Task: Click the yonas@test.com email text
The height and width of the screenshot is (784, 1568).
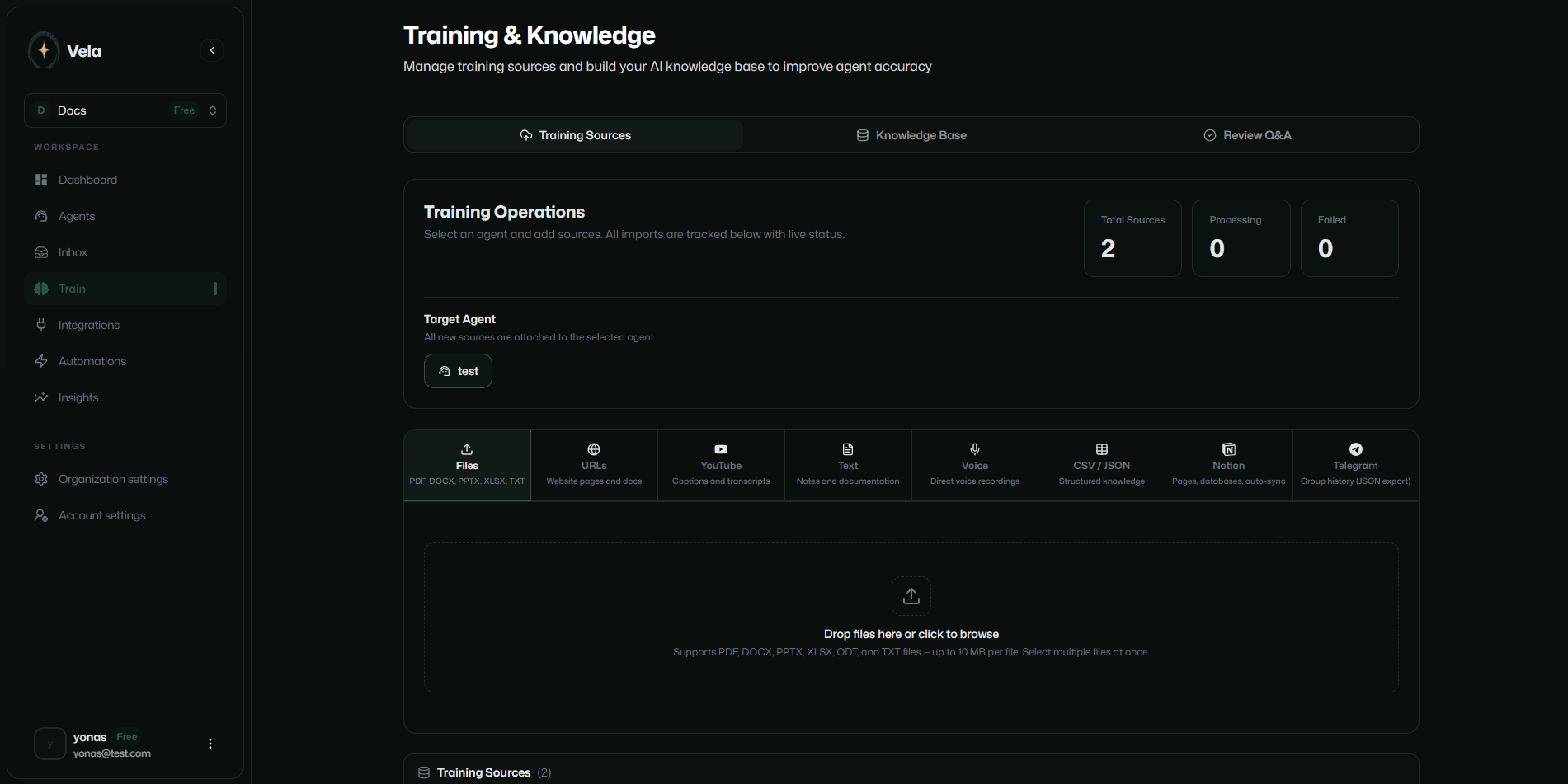Action: point(112,753)
